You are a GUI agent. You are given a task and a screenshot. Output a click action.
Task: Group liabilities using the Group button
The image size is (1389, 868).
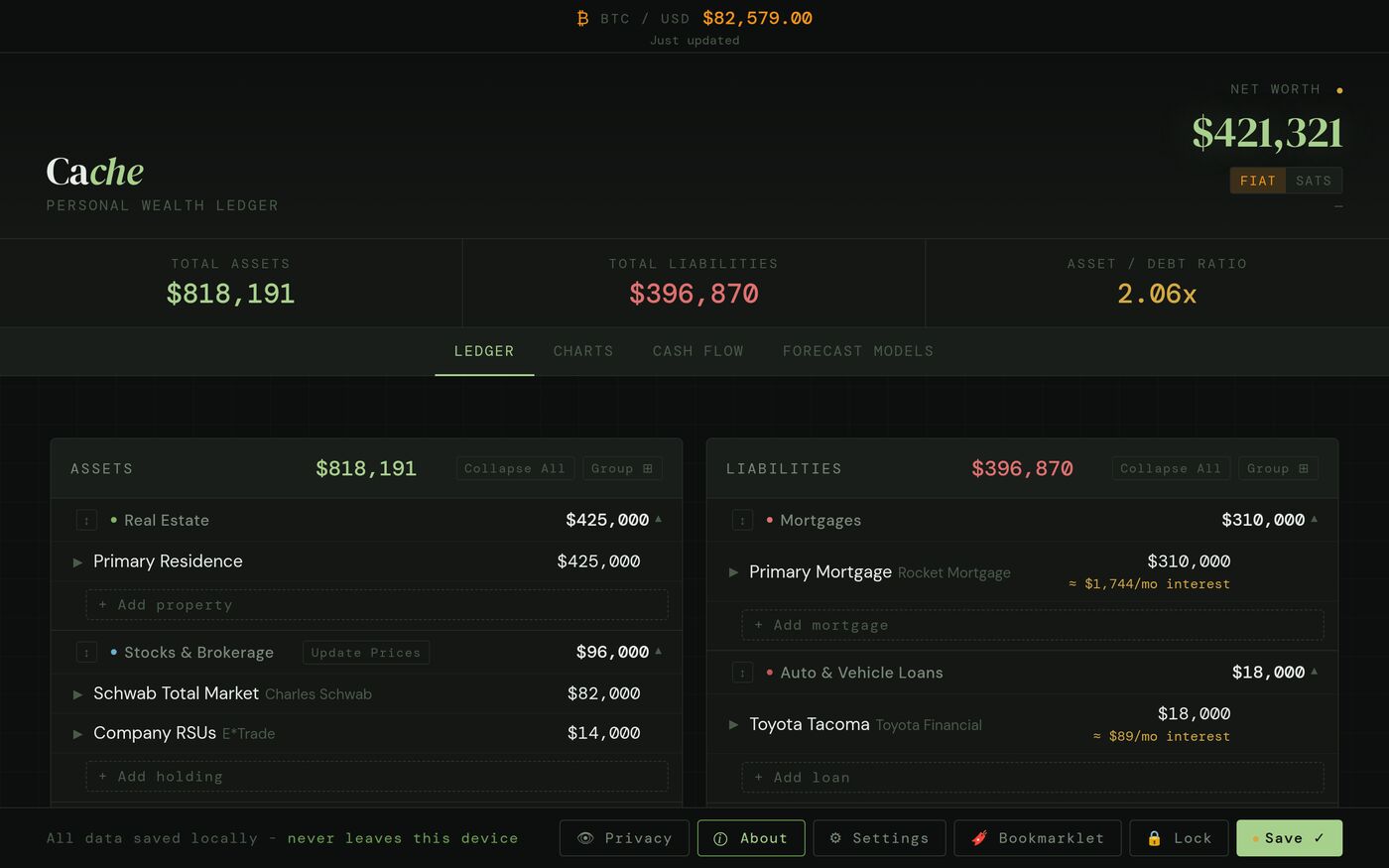pos(1278,468)
